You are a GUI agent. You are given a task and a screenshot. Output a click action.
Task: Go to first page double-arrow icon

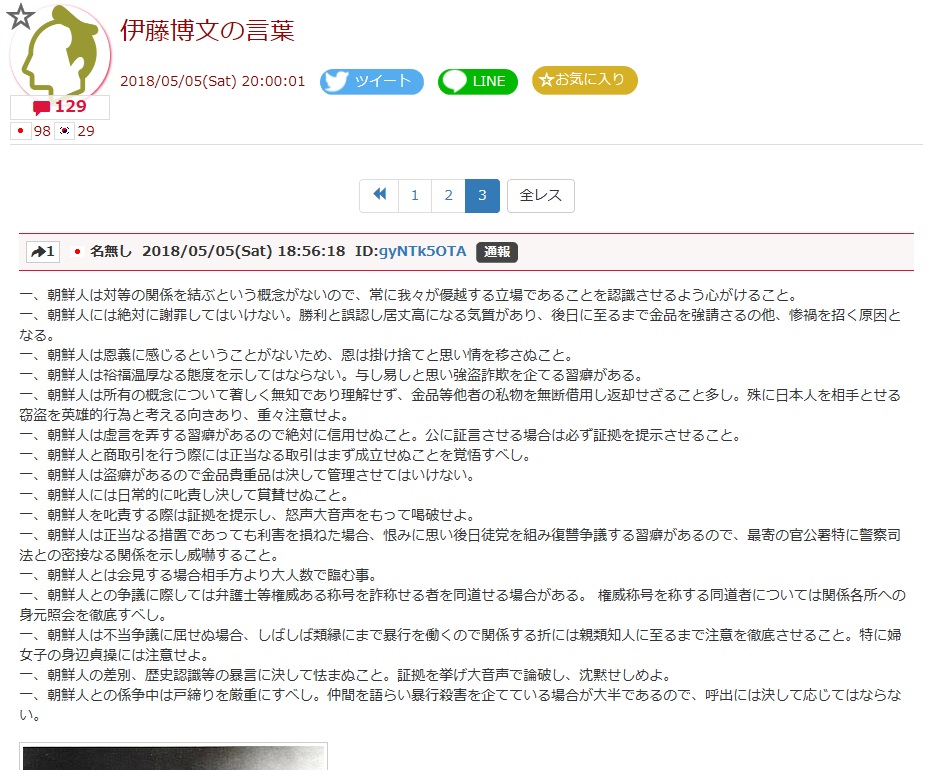[379, 195]
